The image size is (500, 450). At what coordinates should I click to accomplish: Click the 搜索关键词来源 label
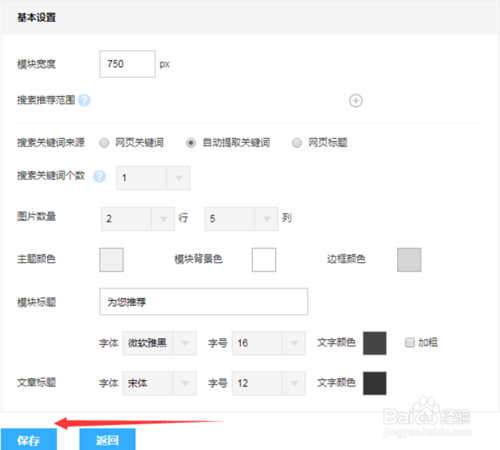[x=51, y=143]
